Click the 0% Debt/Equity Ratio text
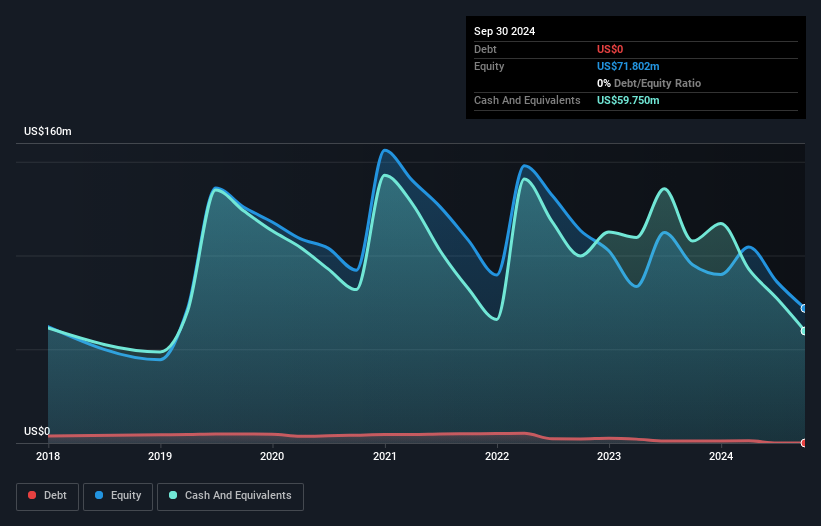 649,83
